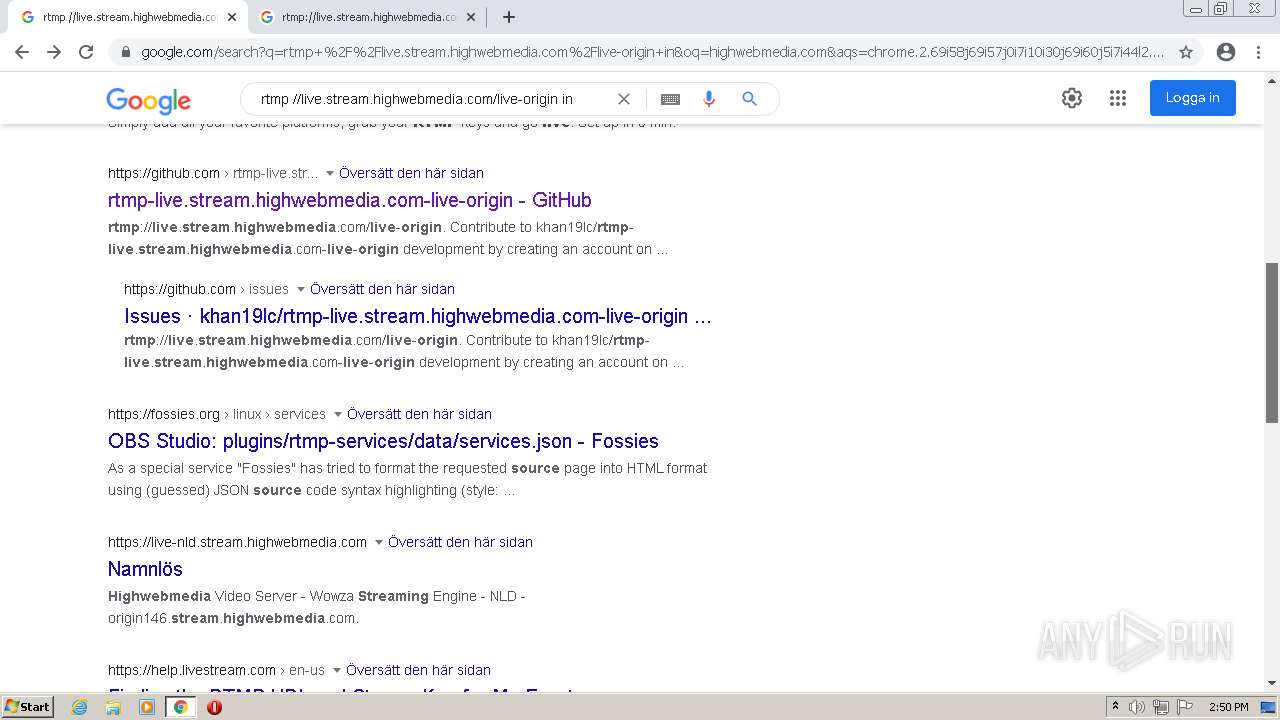1280x720 pixels.
Task: Open Chrome profile avatar menu
Action: (x=1226, y=52)
